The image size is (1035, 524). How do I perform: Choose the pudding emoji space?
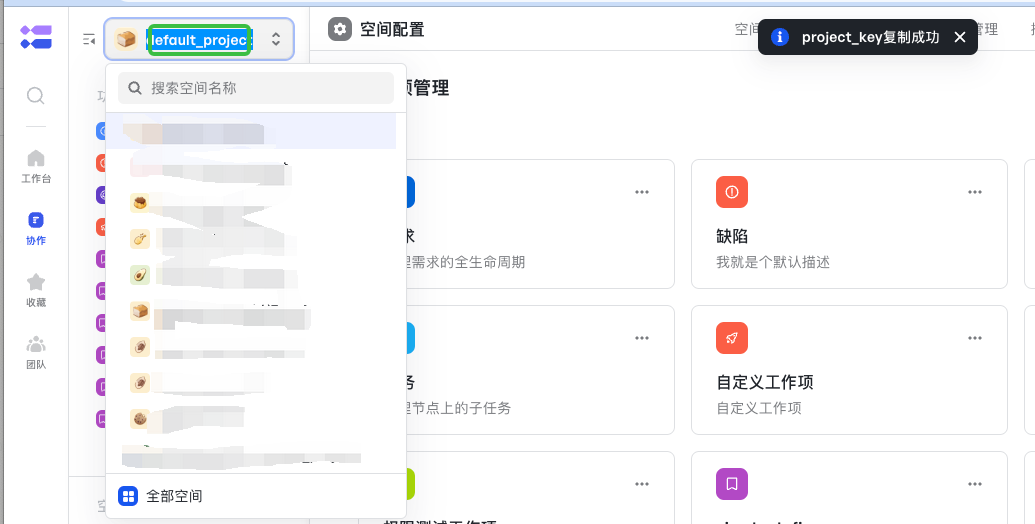coord(139,202)
